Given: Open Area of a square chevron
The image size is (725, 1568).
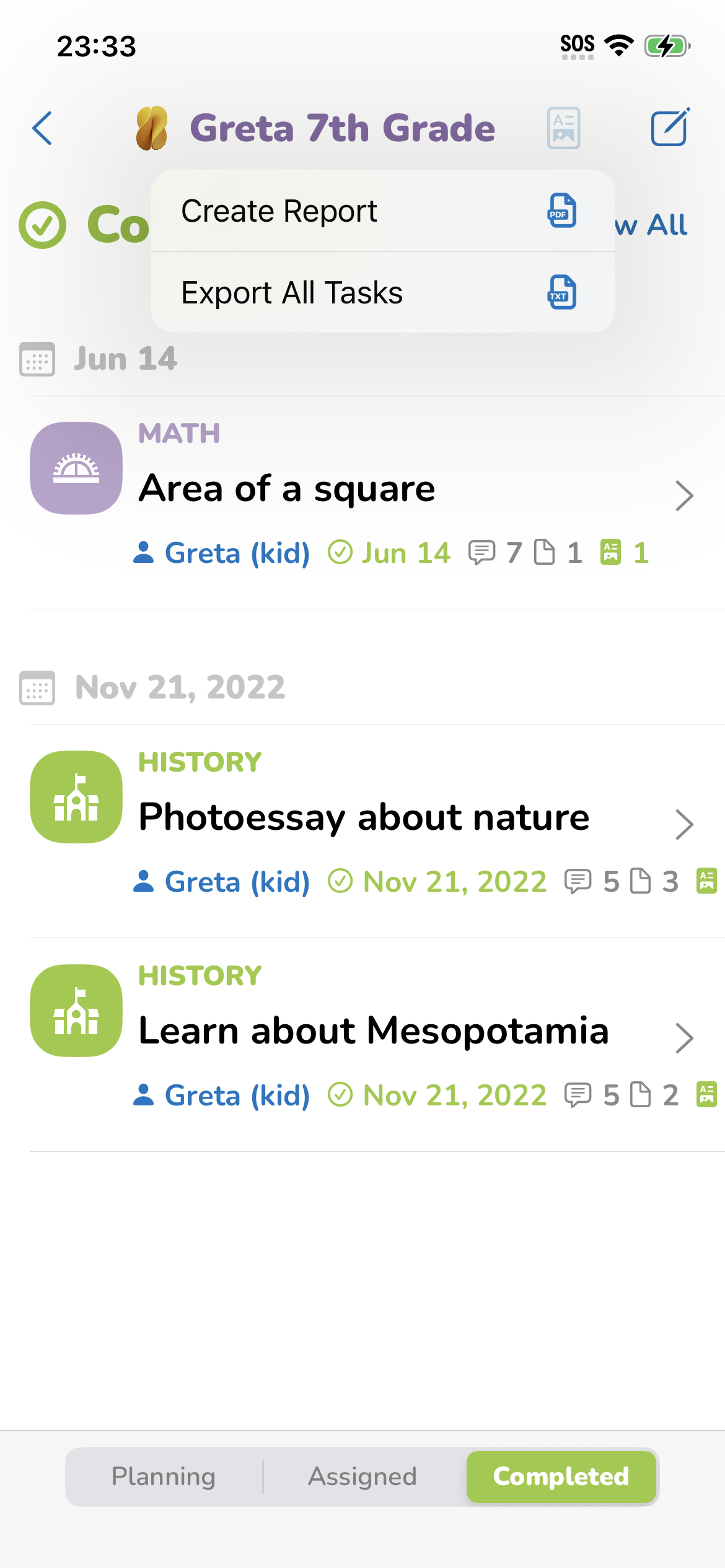Looking at the screenshot, I should click(x=684, y=495).
